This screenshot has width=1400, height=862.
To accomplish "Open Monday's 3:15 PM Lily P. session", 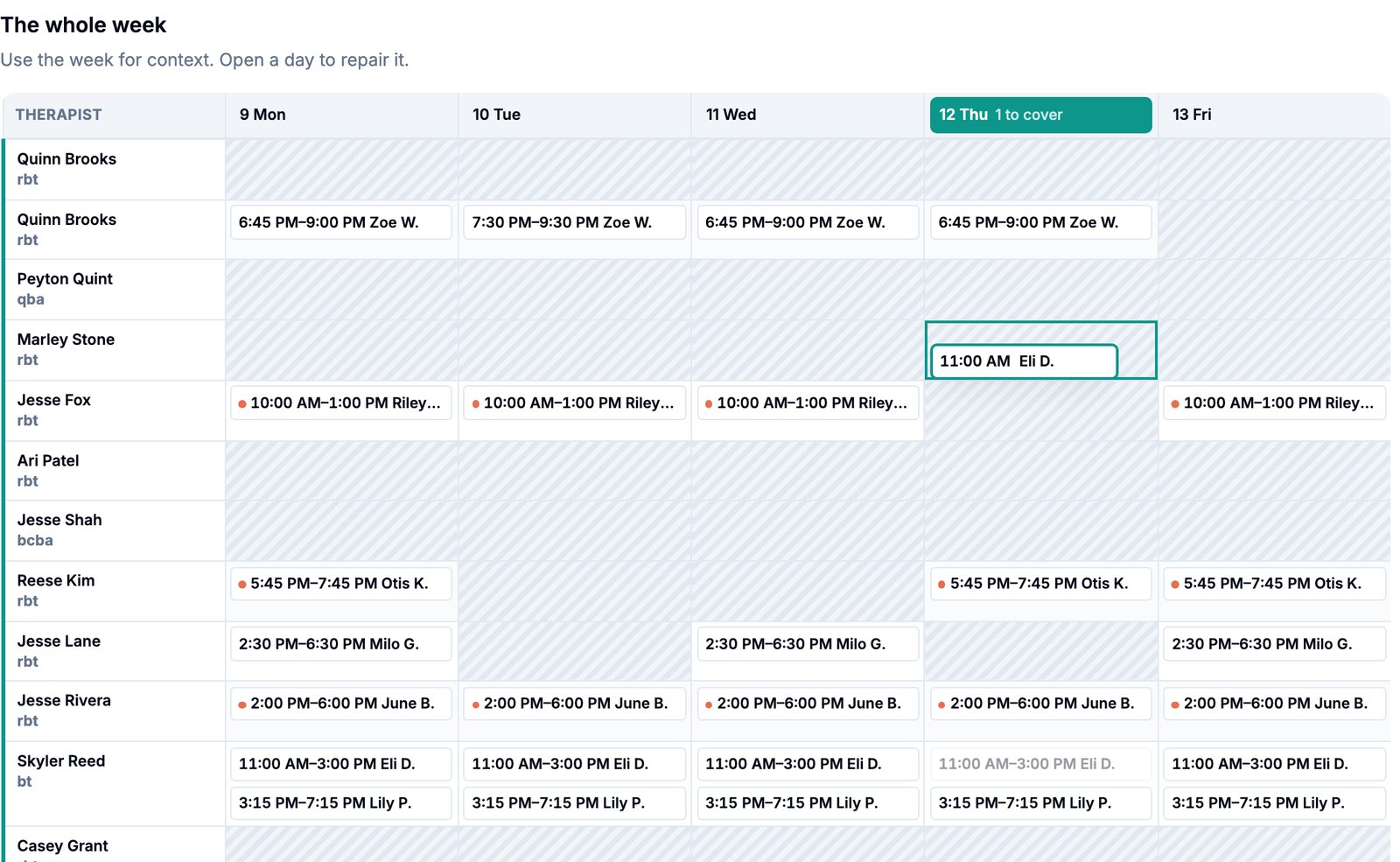I will point(341,803).
